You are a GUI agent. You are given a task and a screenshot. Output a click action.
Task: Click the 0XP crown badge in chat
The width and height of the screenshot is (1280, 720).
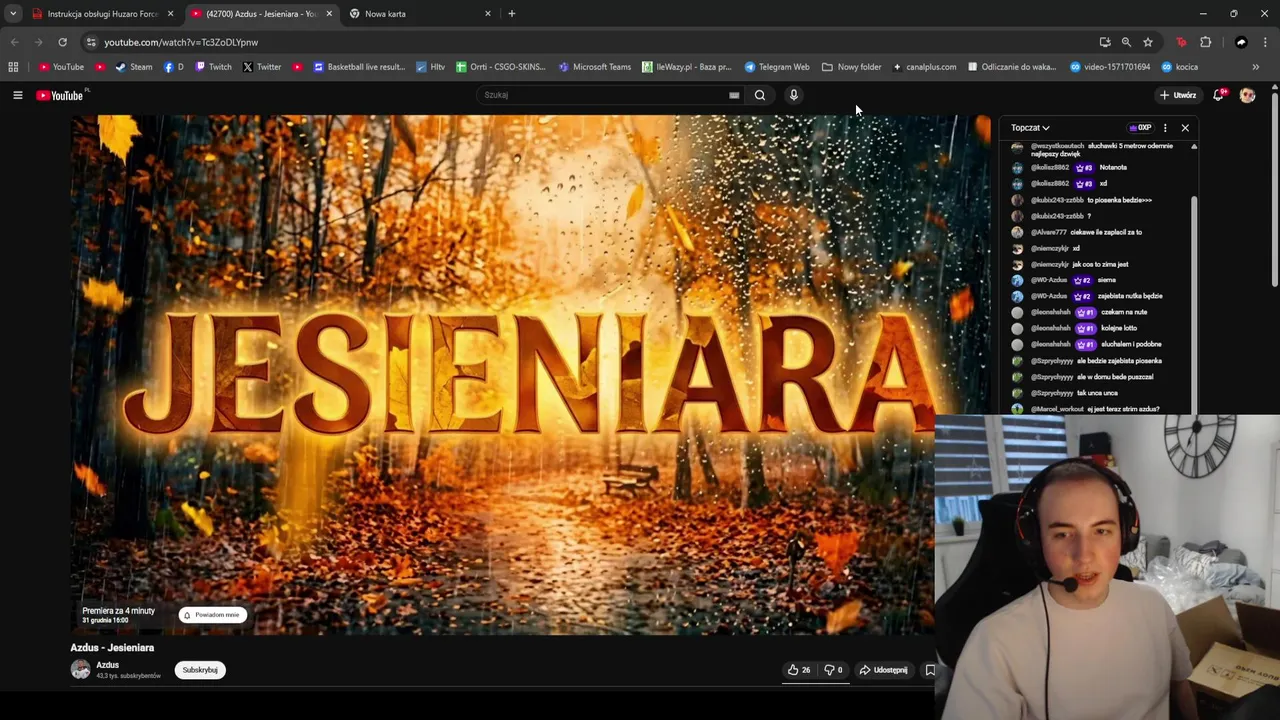(x=1140, y=128)
